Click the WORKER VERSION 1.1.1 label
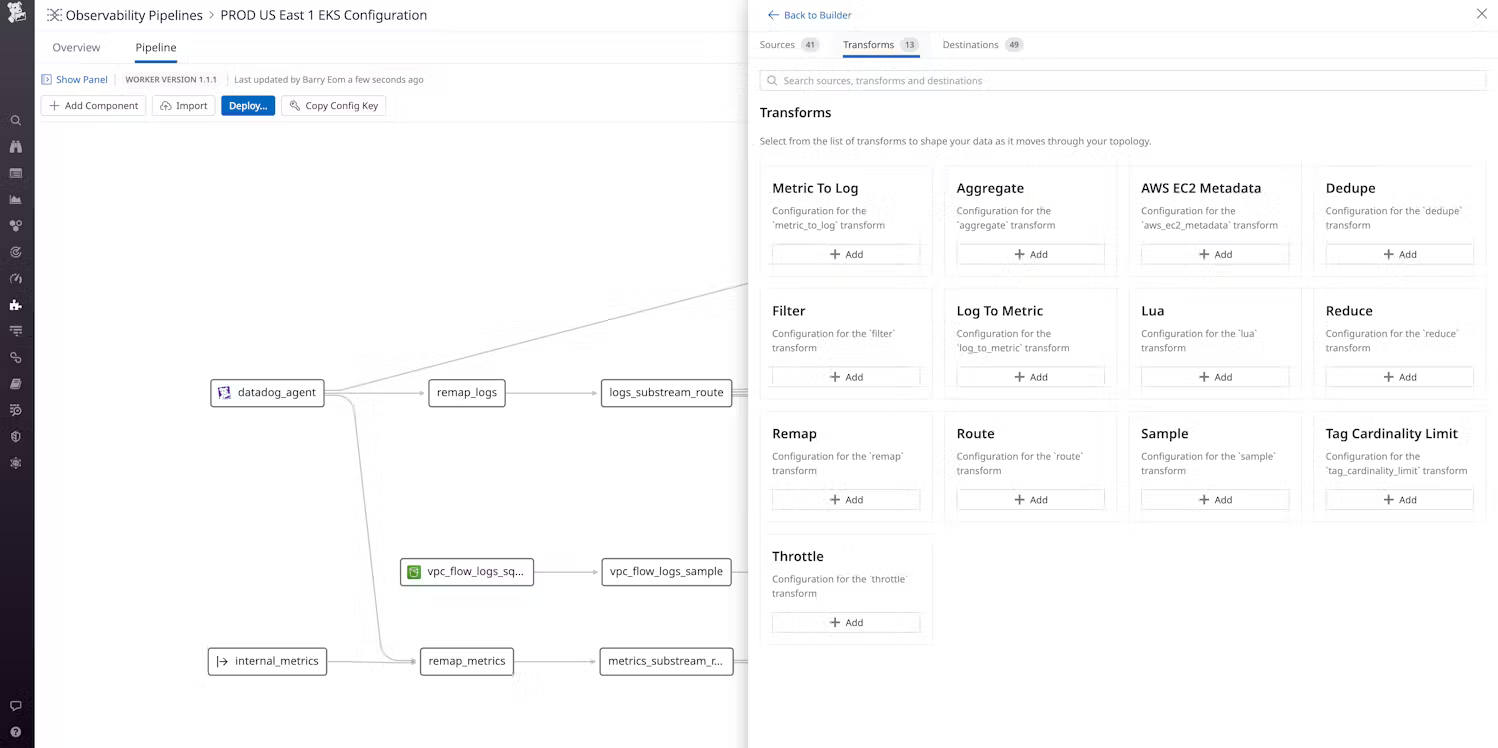The width and height of the screenshot is (1498, 748). pos(171,80)
